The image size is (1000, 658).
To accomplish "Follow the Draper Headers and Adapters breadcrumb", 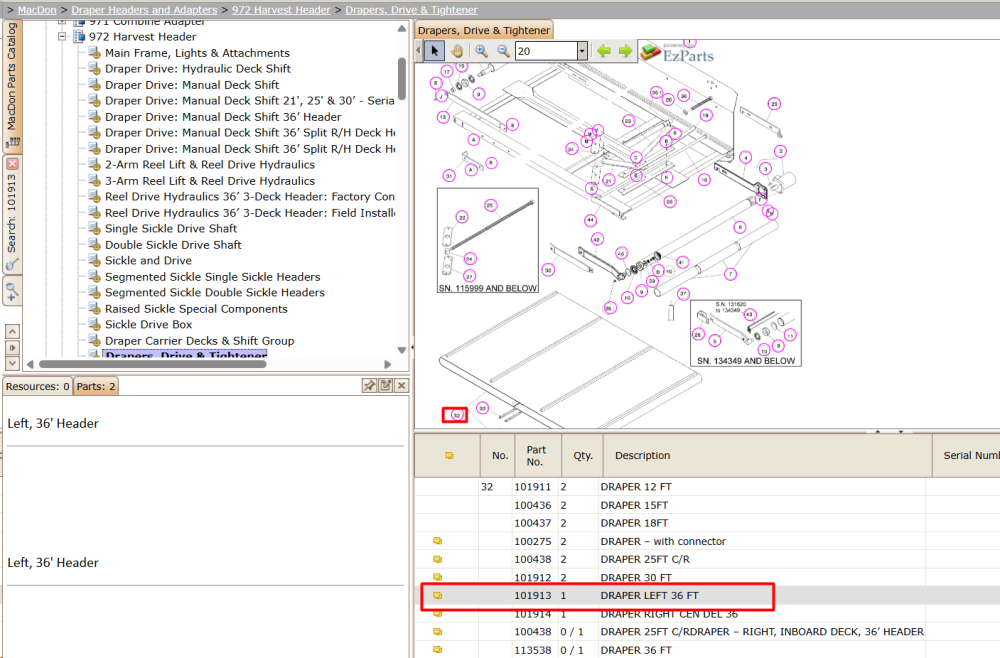I will coord(144,10).
